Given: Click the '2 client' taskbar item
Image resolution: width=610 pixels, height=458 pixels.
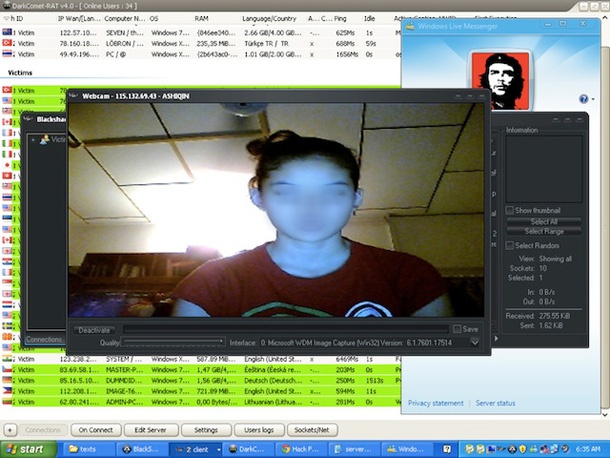Looking at the screenshot, I should click(191, 450).
